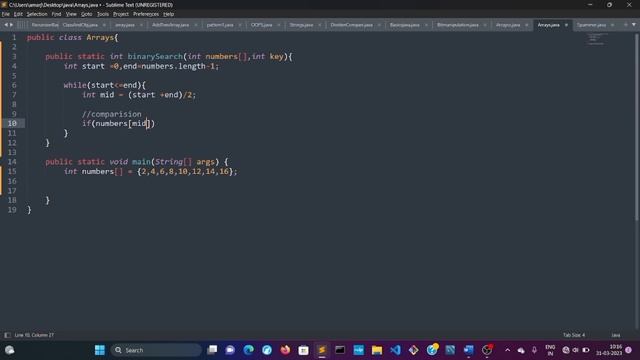Click the //comparision comment
This screenshot has width=640, height=360.
tap(111, 114)
